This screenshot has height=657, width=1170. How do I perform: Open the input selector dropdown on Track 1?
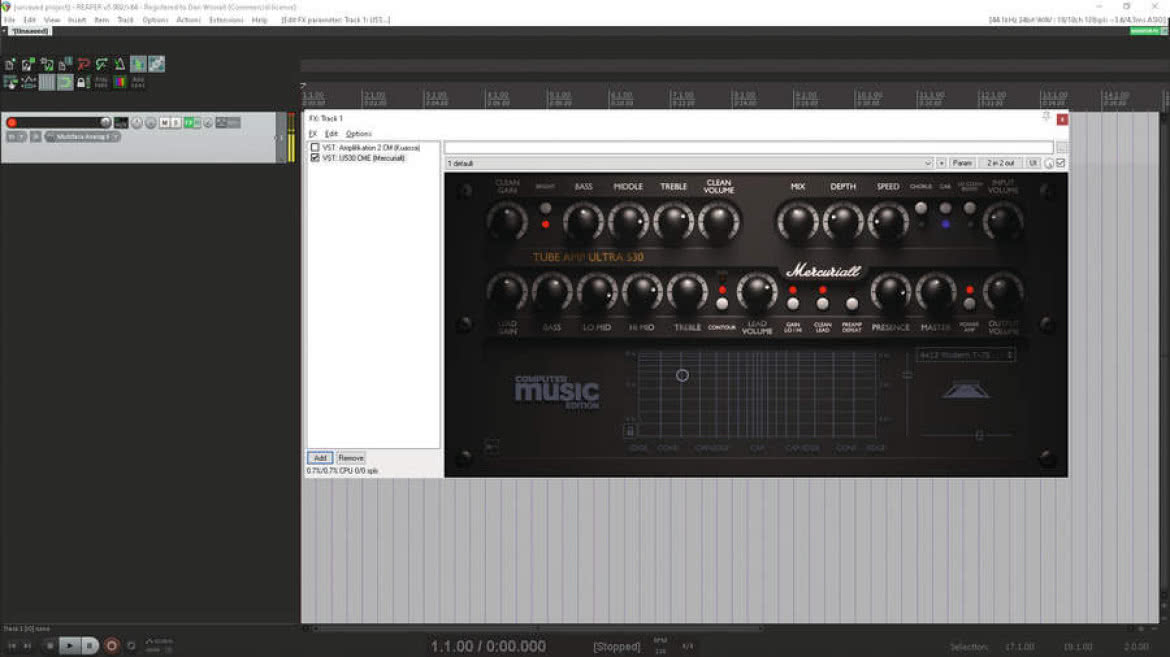pos(84,137)
